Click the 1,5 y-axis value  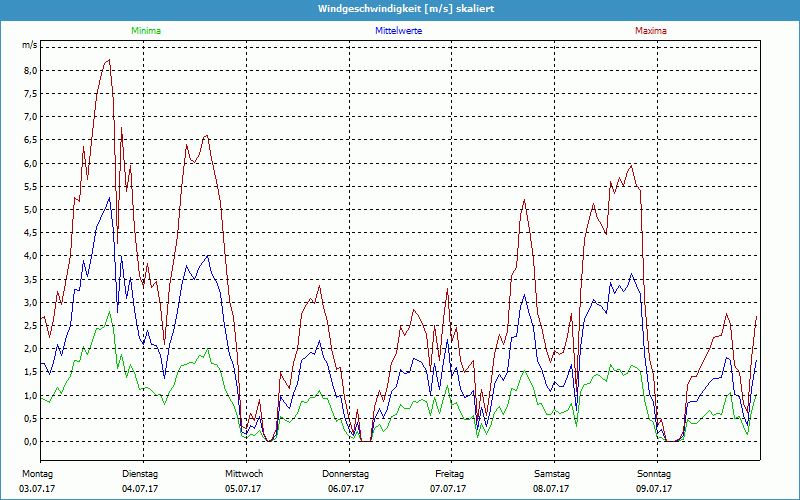pyautogui.click(x=31, y=372)
